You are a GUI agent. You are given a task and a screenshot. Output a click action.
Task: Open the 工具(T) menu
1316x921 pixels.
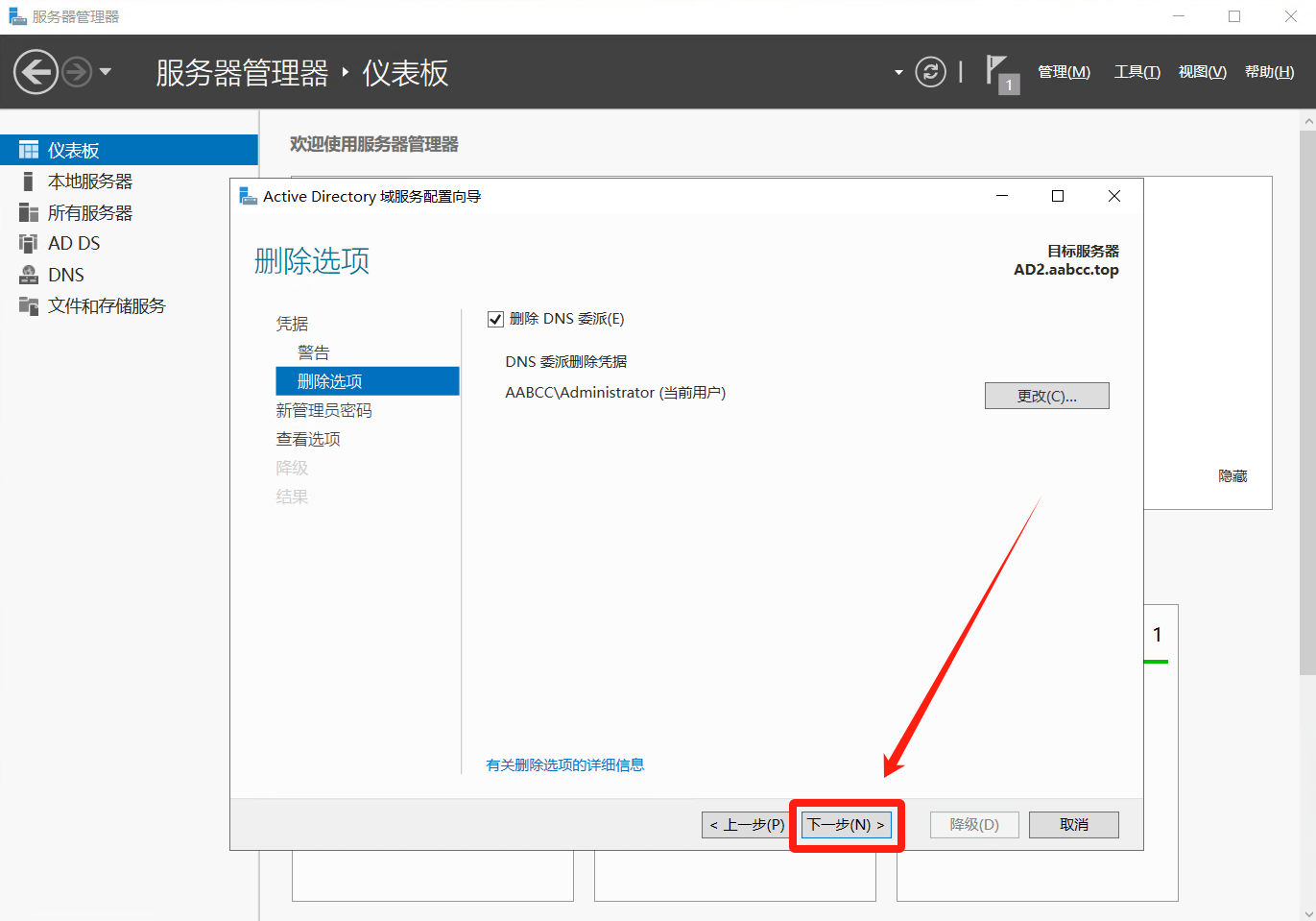(1137, 72)
